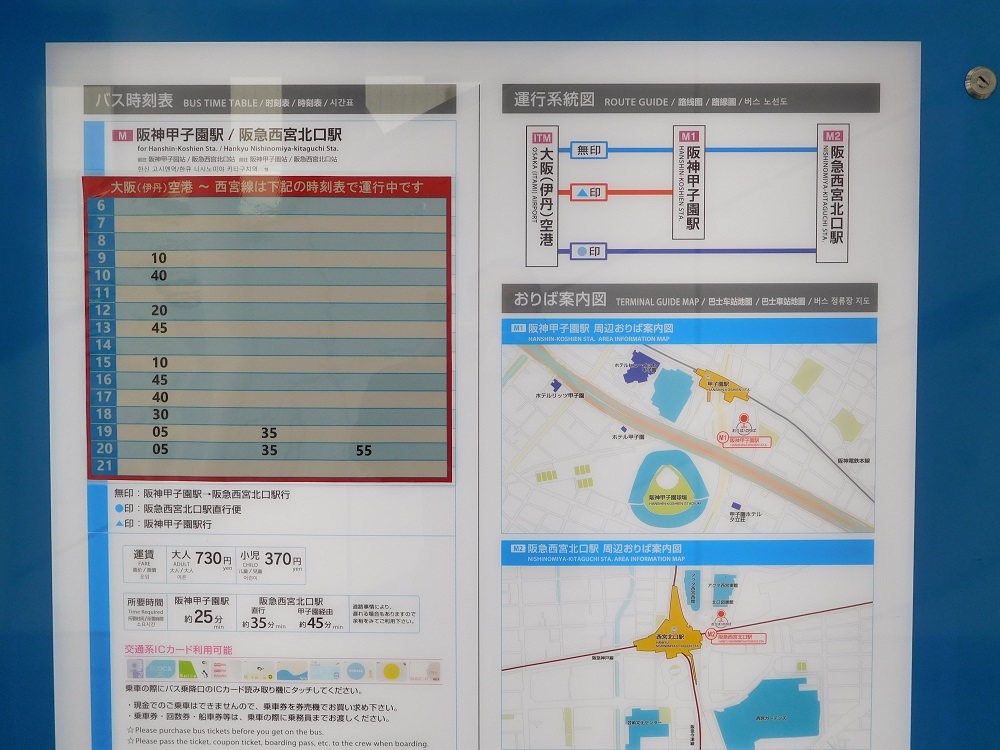Viewport: 1000px width, 750px height.
Task: Click the pink 交通系ICカード利用可能 heading
Action: click(179, 650)
